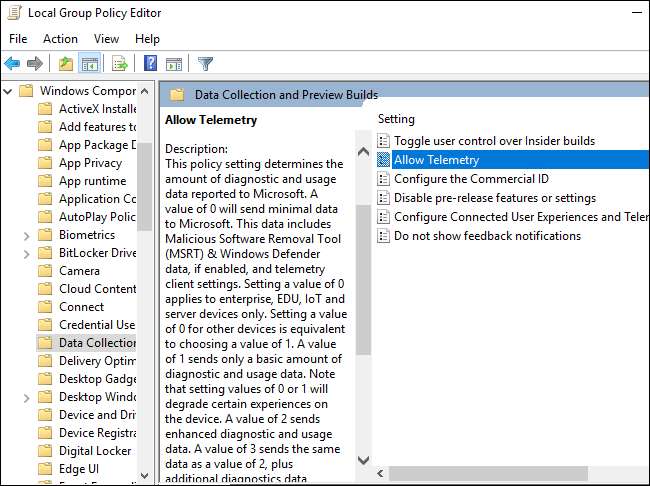650x486 pixels.
Task: Select the Credential Use tree item
Action: click(x=98, y=325)
